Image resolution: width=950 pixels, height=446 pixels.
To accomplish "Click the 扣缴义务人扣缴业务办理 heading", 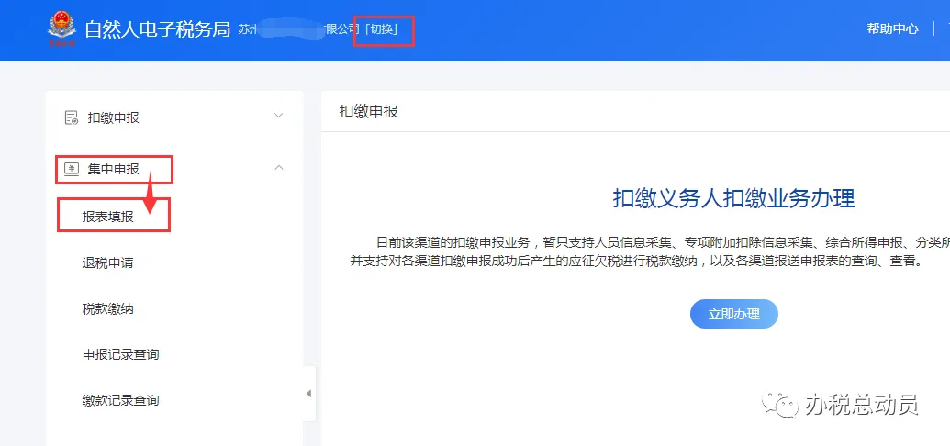I will tap(733, 196).
